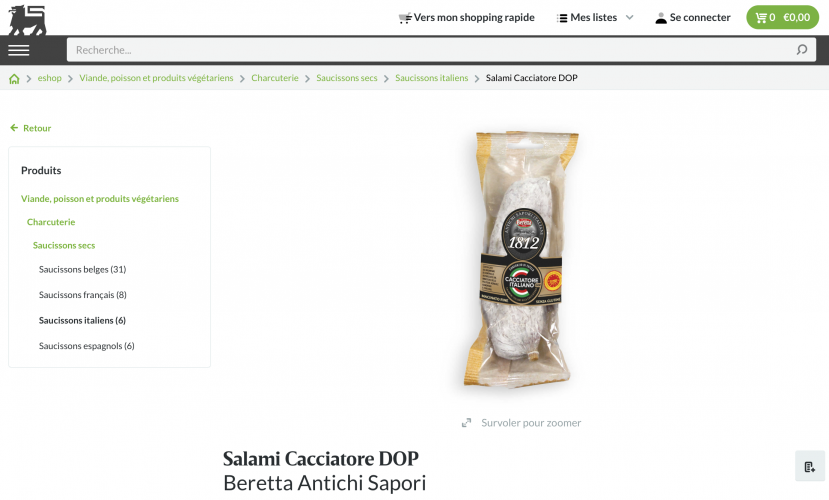Expand the Mes listes dropdown
829x500 pixels.
(x=595, y=17)
